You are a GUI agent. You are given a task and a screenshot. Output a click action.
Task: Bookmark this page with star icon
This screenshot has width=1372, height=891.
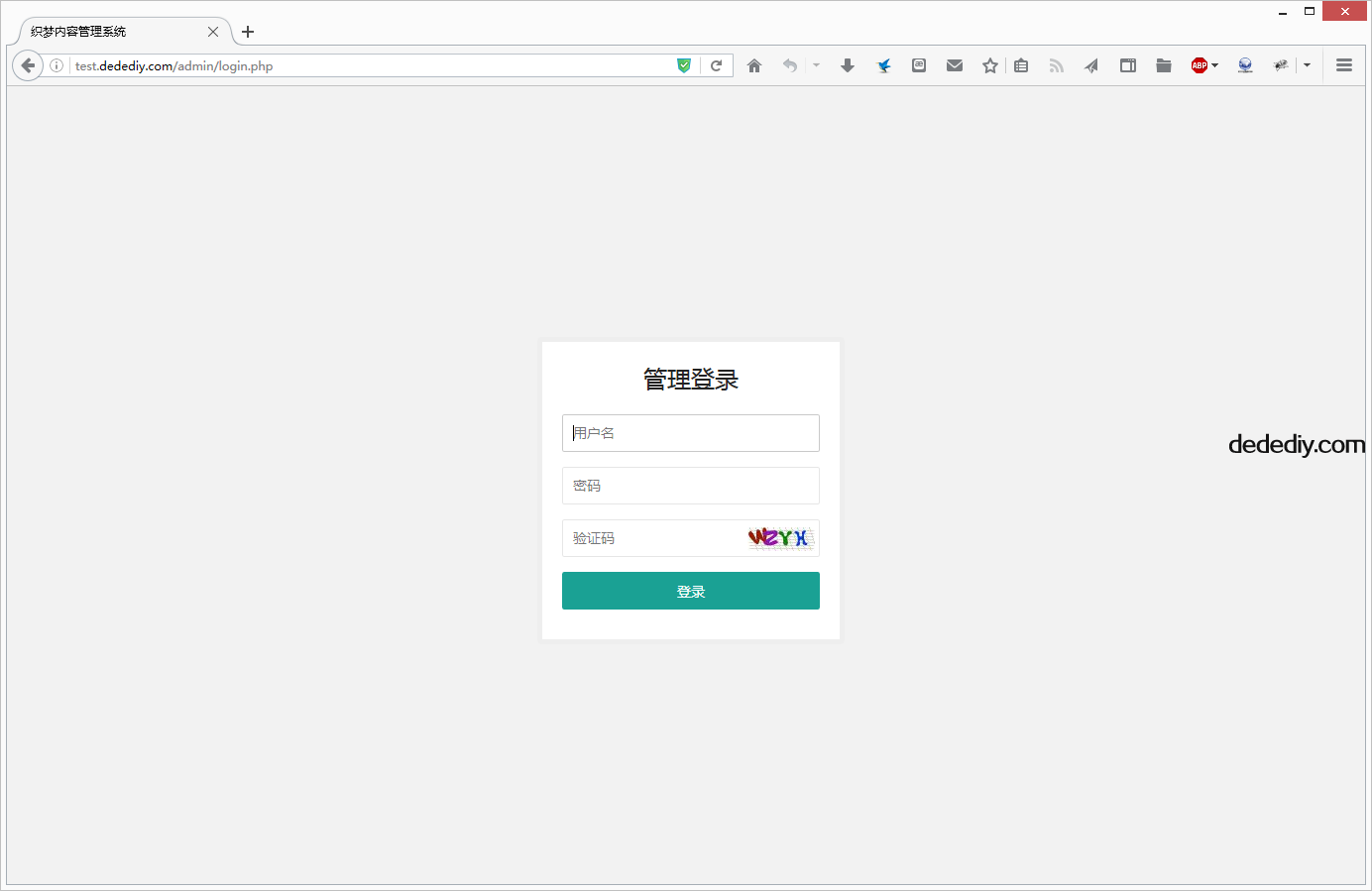pos(989,65)
